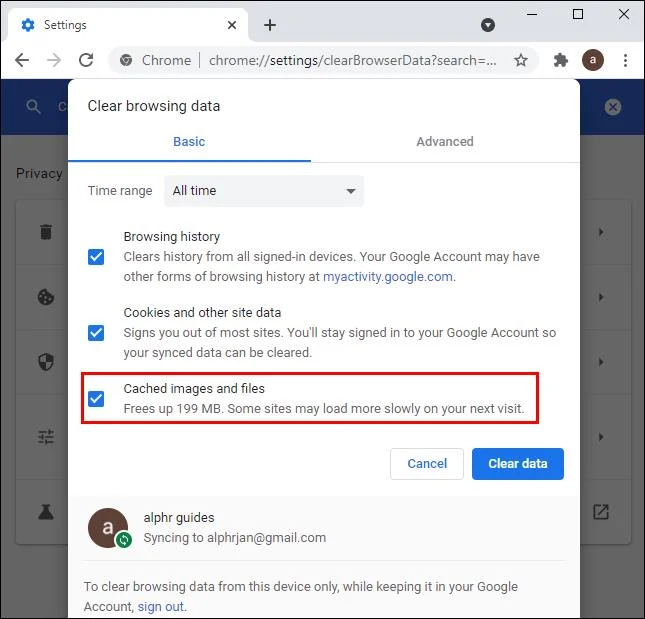
Task: Maximize the Chrome window
Action: click(578, 14)
